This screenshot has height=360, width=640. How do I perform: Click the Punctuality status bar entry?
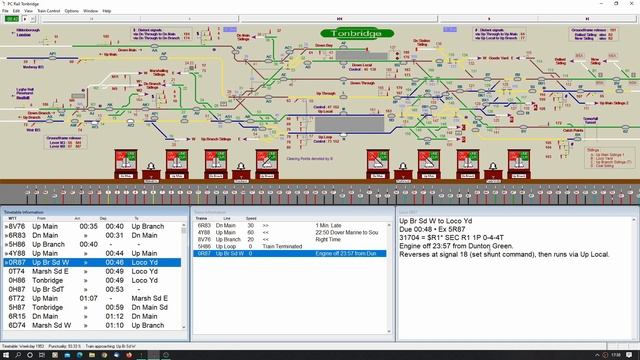pos(64,346)
